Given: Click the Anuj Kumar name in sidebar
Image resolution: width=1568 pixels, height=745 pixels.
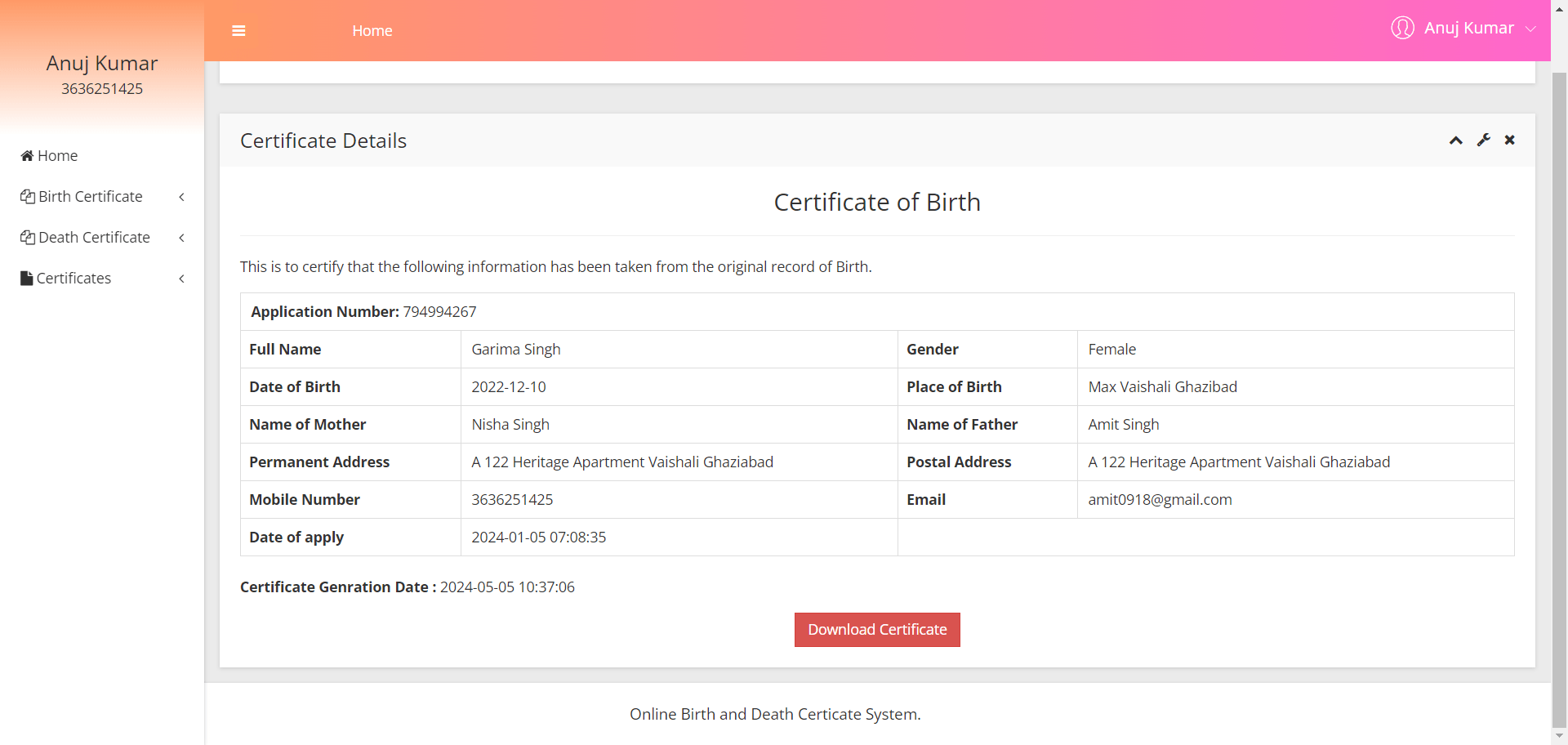Looking at the screenshot, I should [101, 63].
